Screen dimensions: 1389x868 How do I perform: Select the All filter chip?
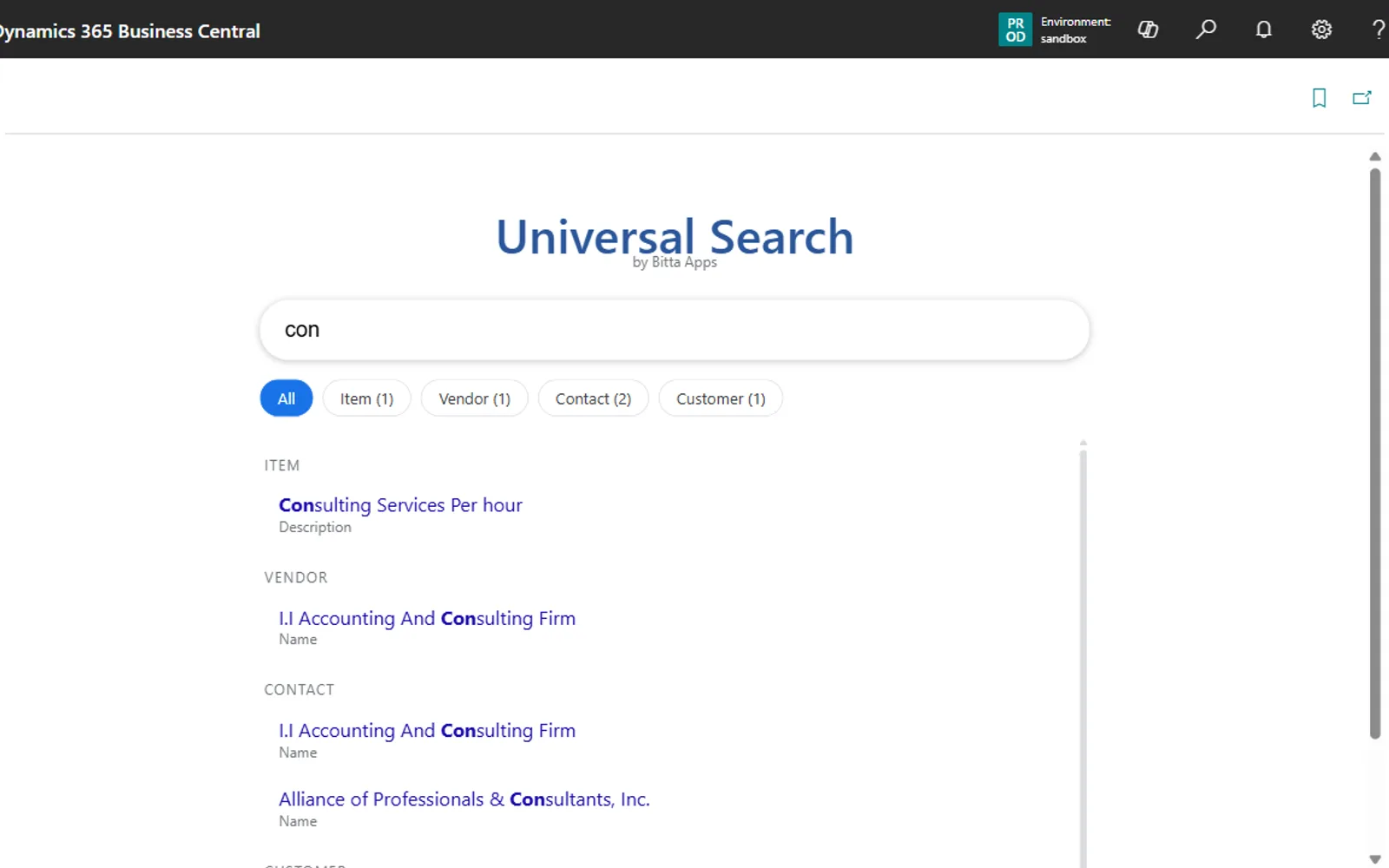point(286,398)
